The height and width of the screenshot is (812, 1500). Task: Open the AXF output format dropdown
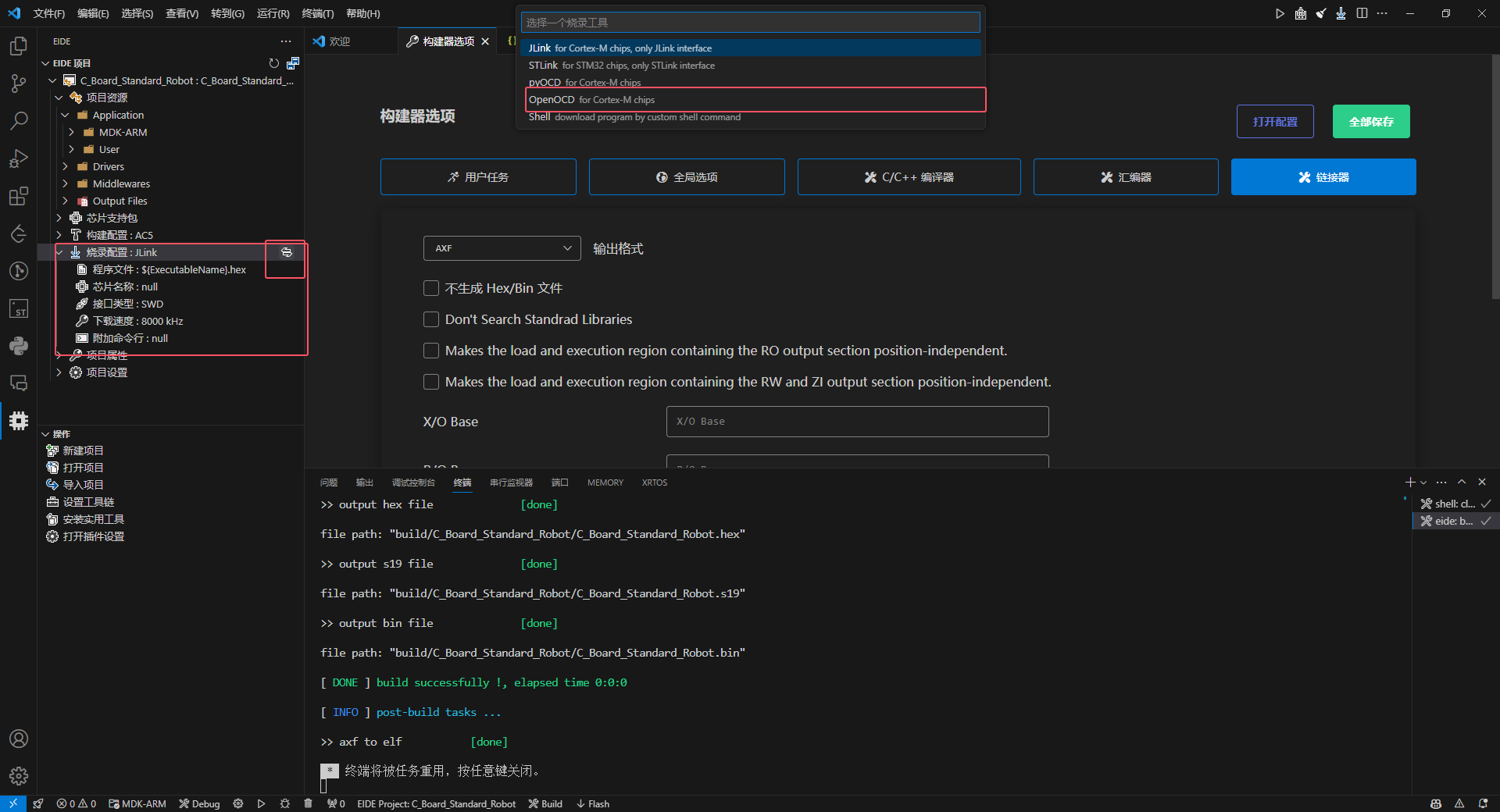click(x=502, y=248)
